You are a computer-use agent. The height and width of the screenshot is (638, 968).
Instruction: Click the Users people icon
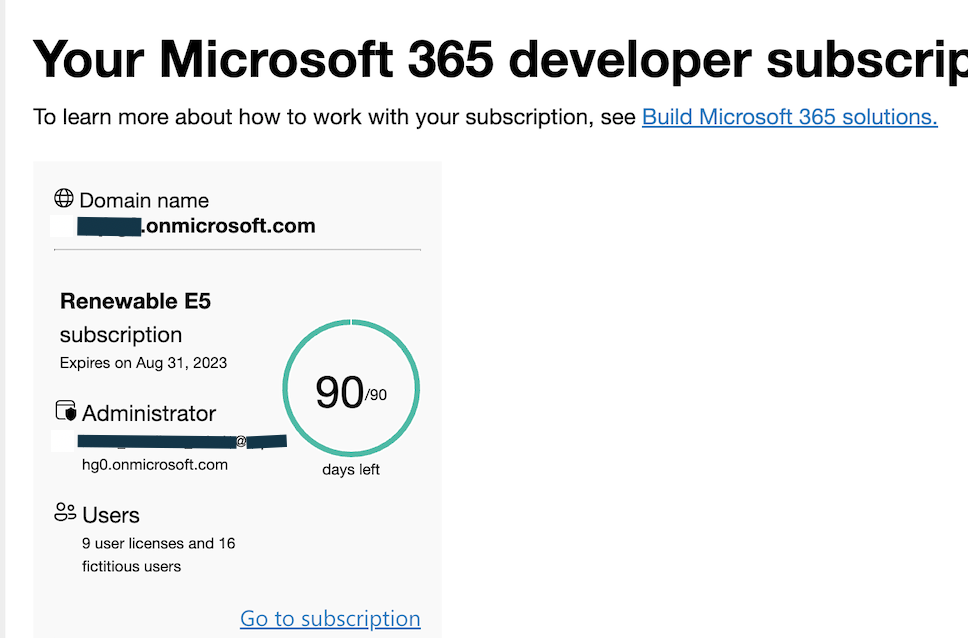[65, 512]
